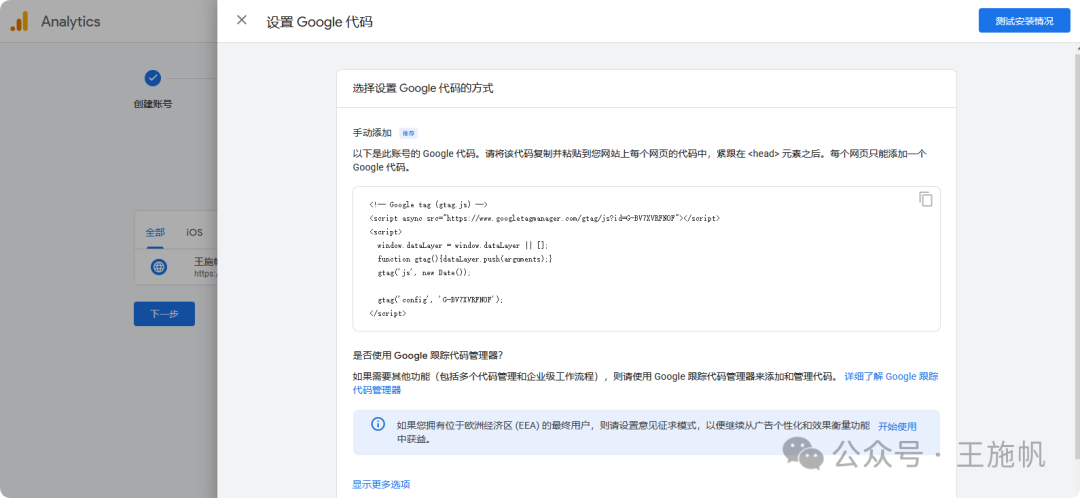Click the 测试安装情况 button

(1024, 21)
